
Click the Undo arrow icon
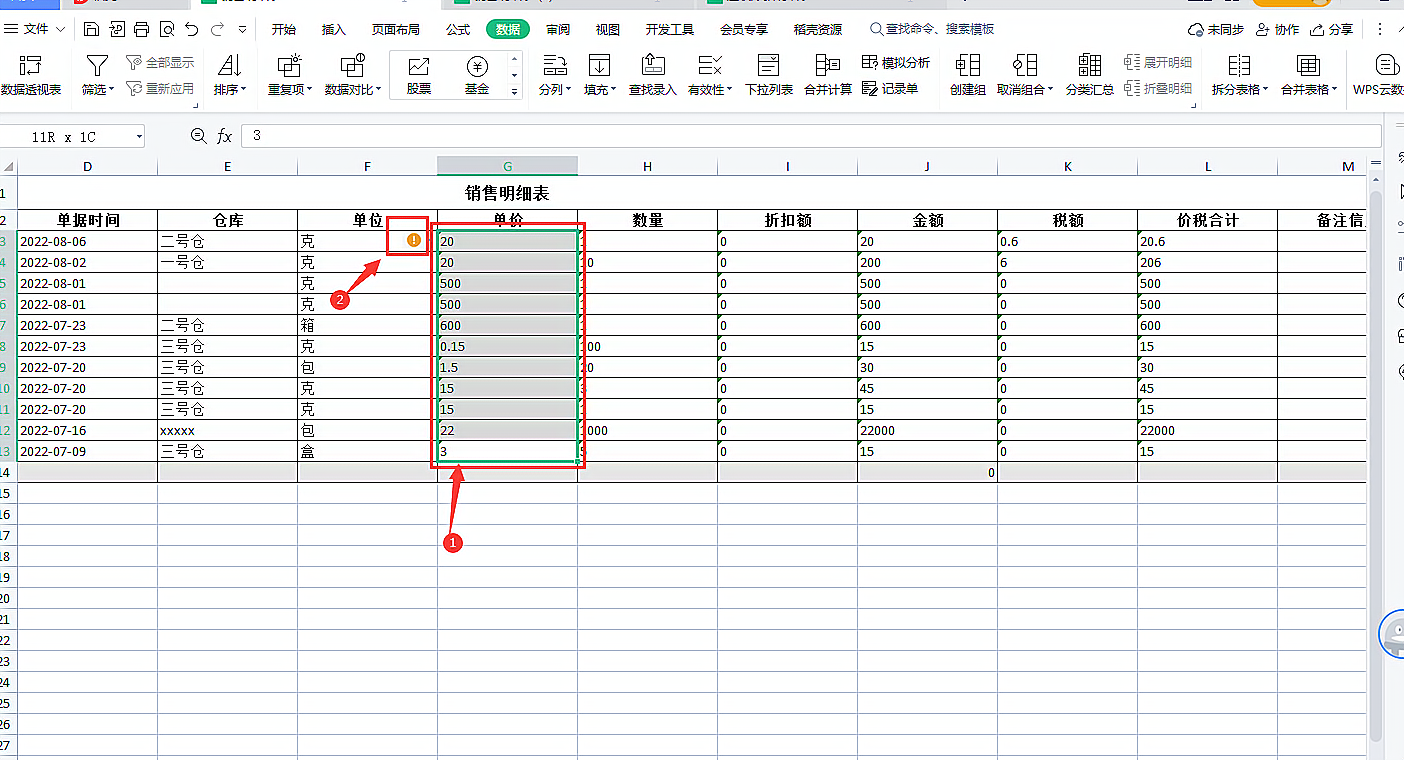point(192,30)
